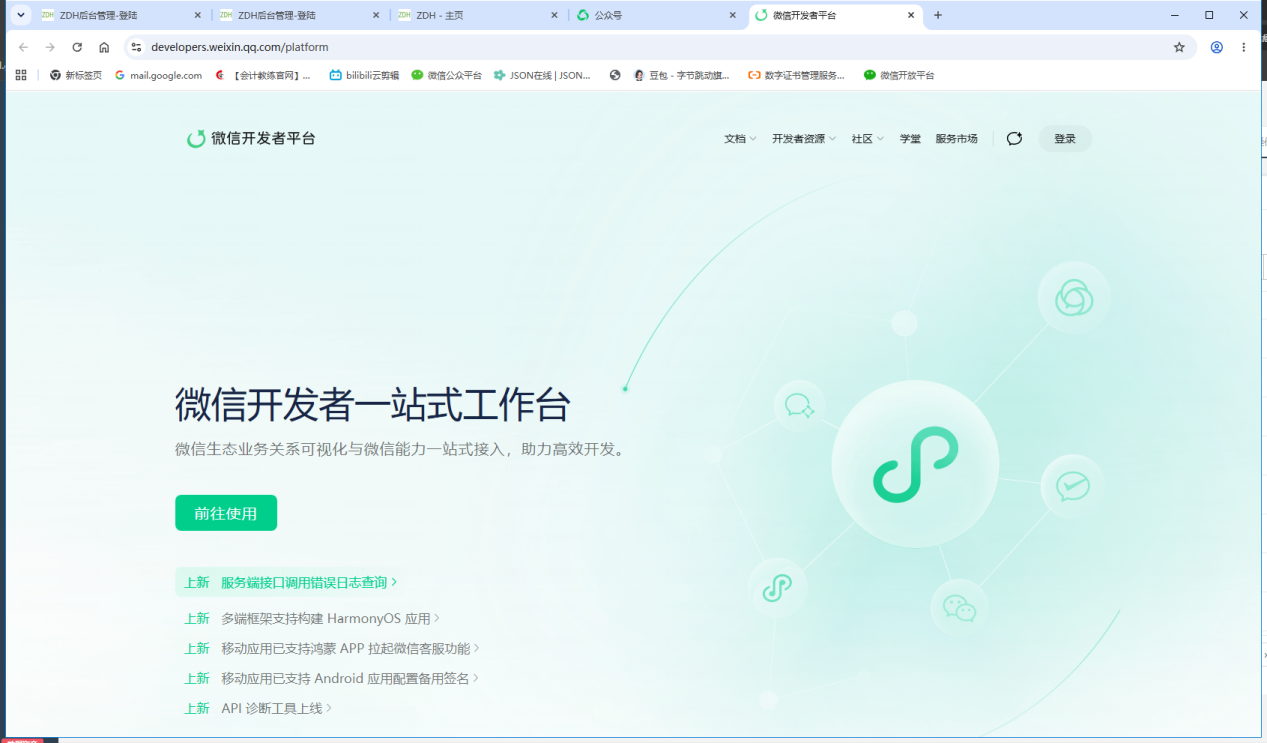Switch to the 公众号 tab
This screenshot has width=1267, height=743.
pyautogui.click(x=657, y=15)
